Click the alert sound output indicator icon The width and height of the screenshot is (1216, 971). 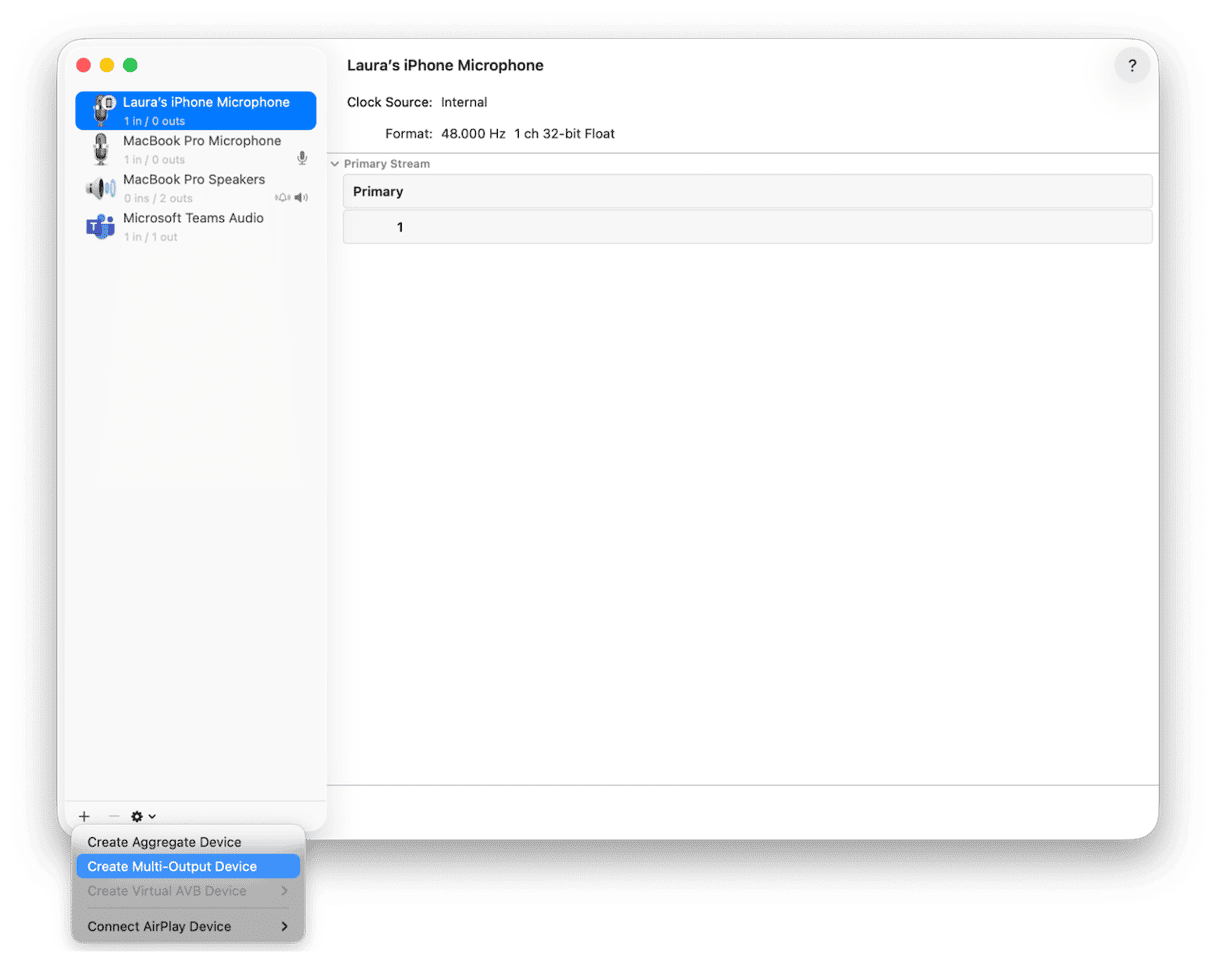[x=282, y=198]
